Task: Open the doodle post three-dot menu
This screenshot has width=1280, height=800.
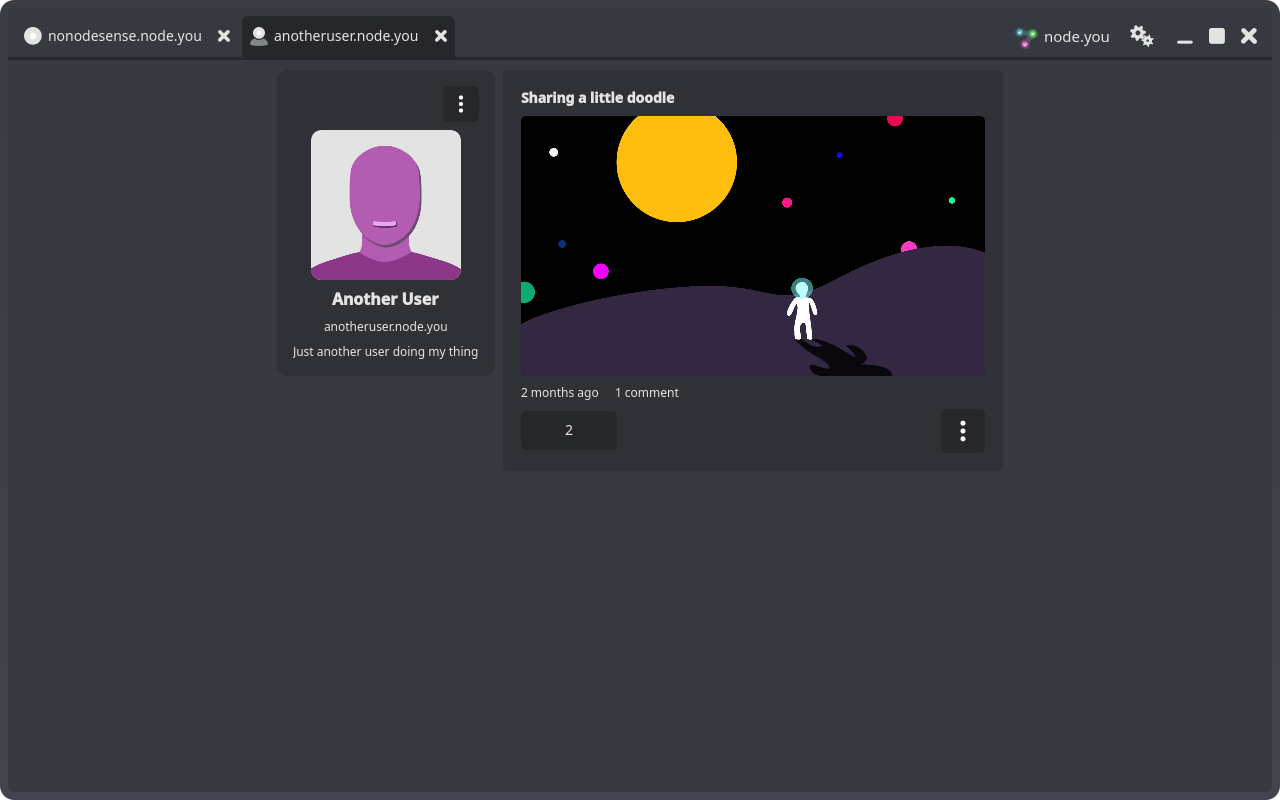Action: point(963,431)
